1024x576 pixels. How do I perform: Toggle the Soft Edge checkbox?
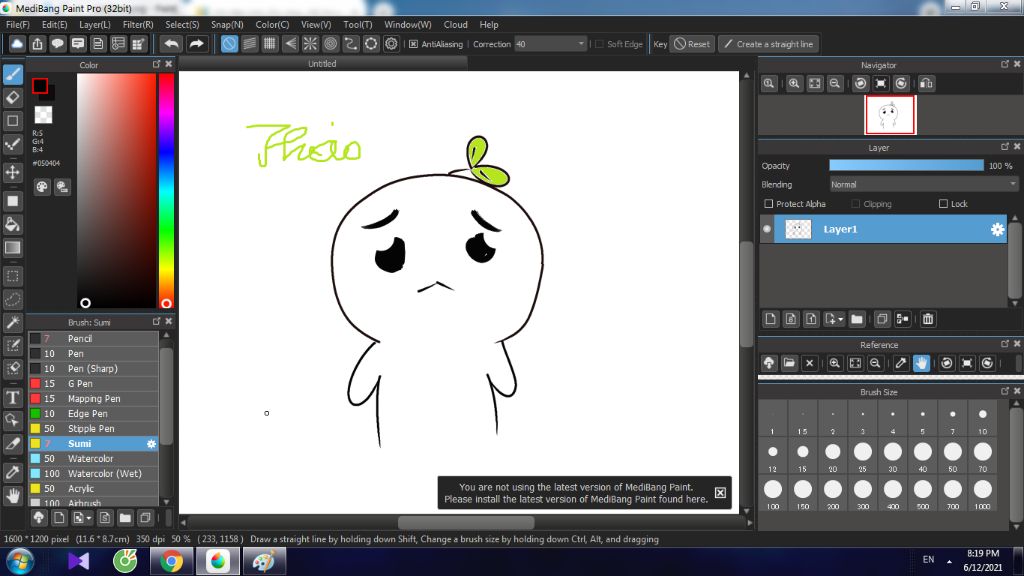[x=600, y=44]
